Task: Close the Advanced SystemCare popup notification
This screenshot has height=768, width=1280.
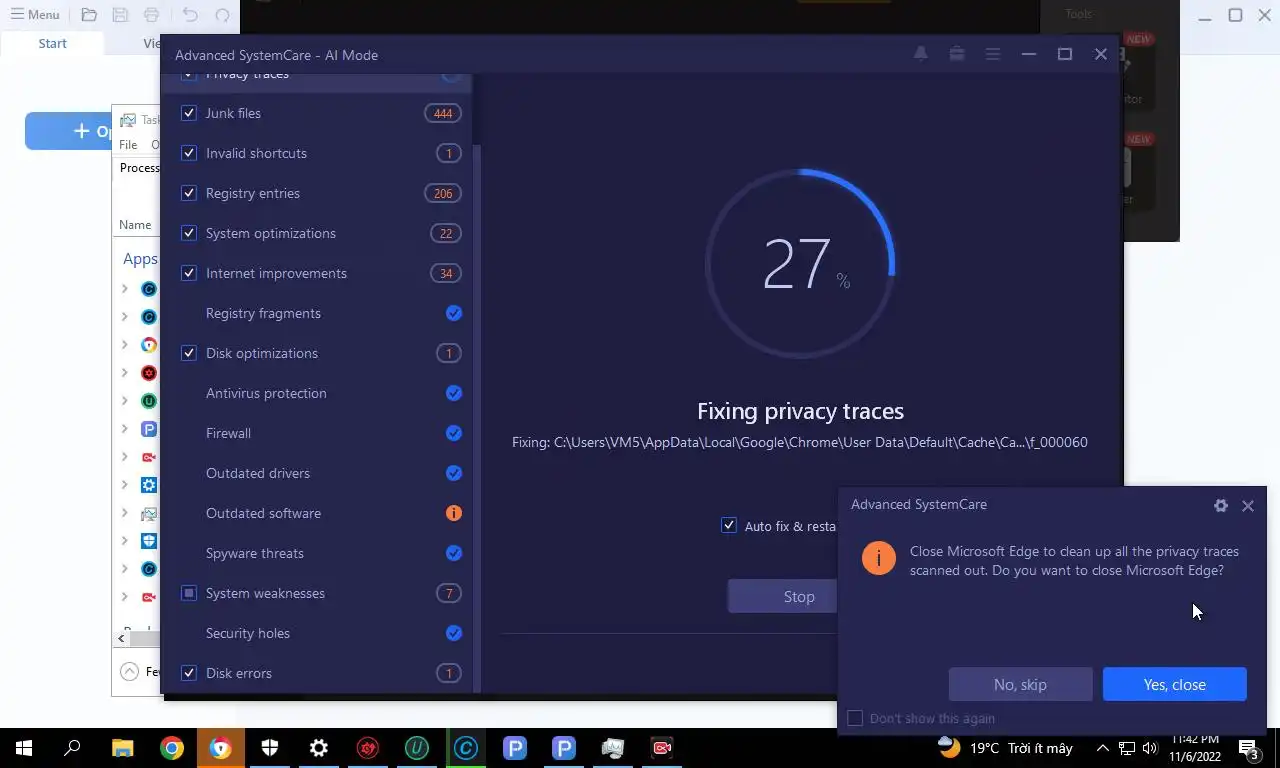Action: 1248,505
